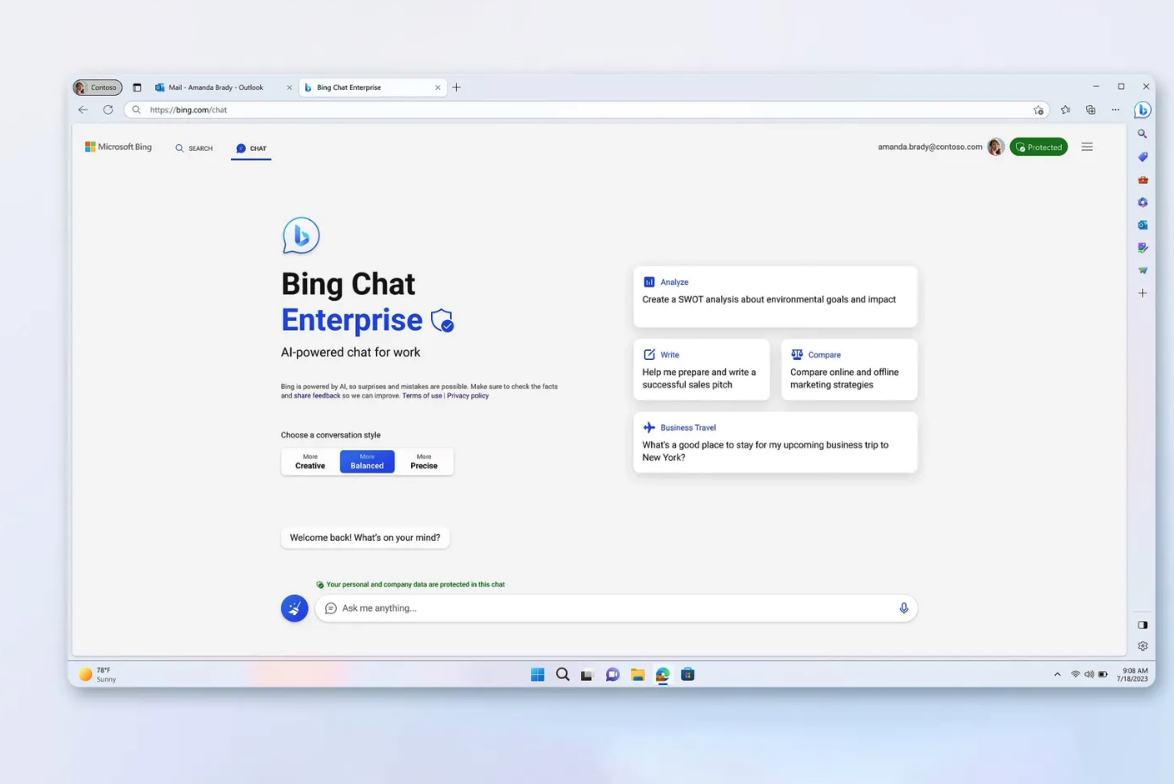Select the More Creative conversation style

[x=310, y=461]
